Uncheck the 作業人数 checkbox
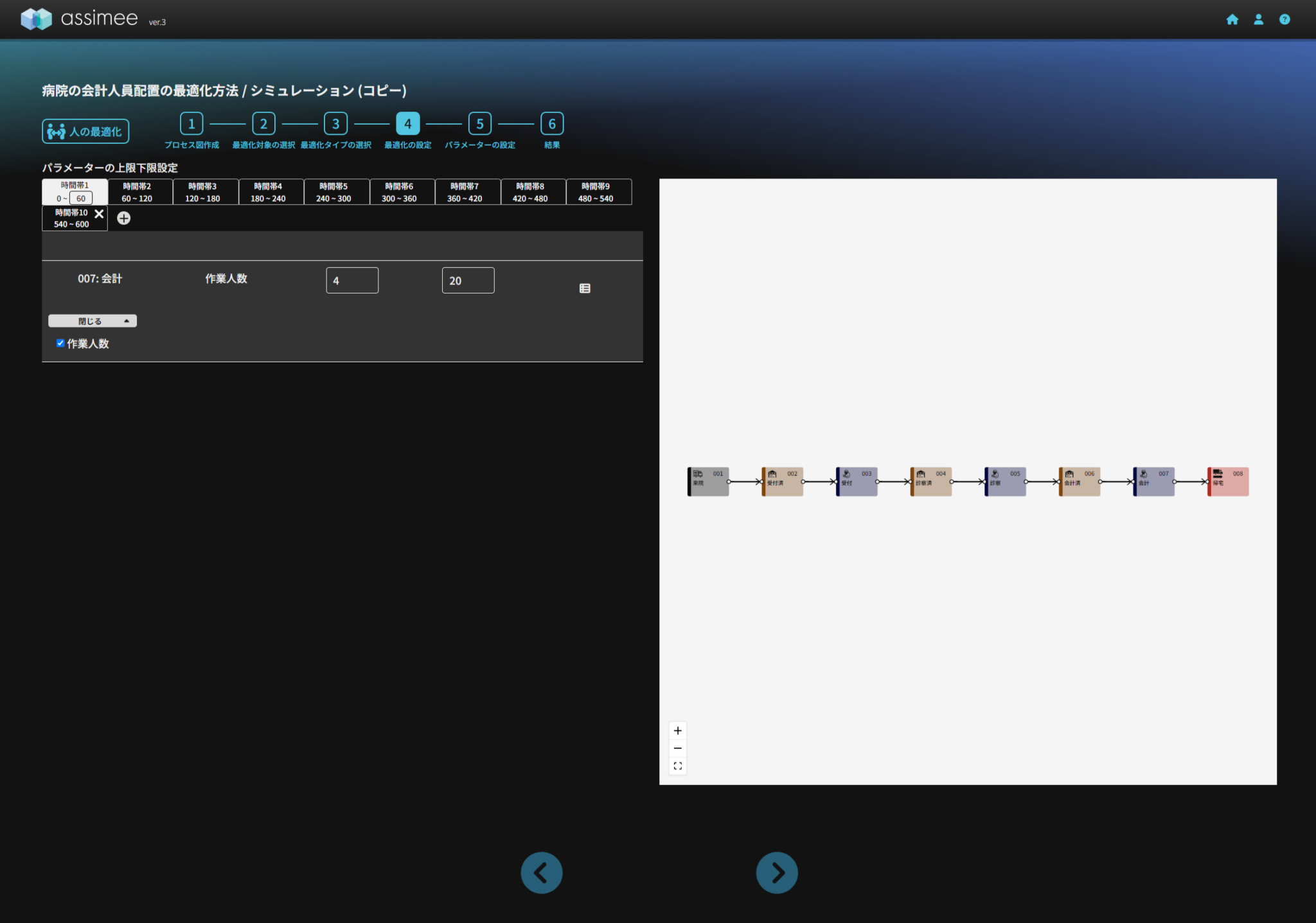The height and width of the screenshot is (923, 1316). (60, 343)
